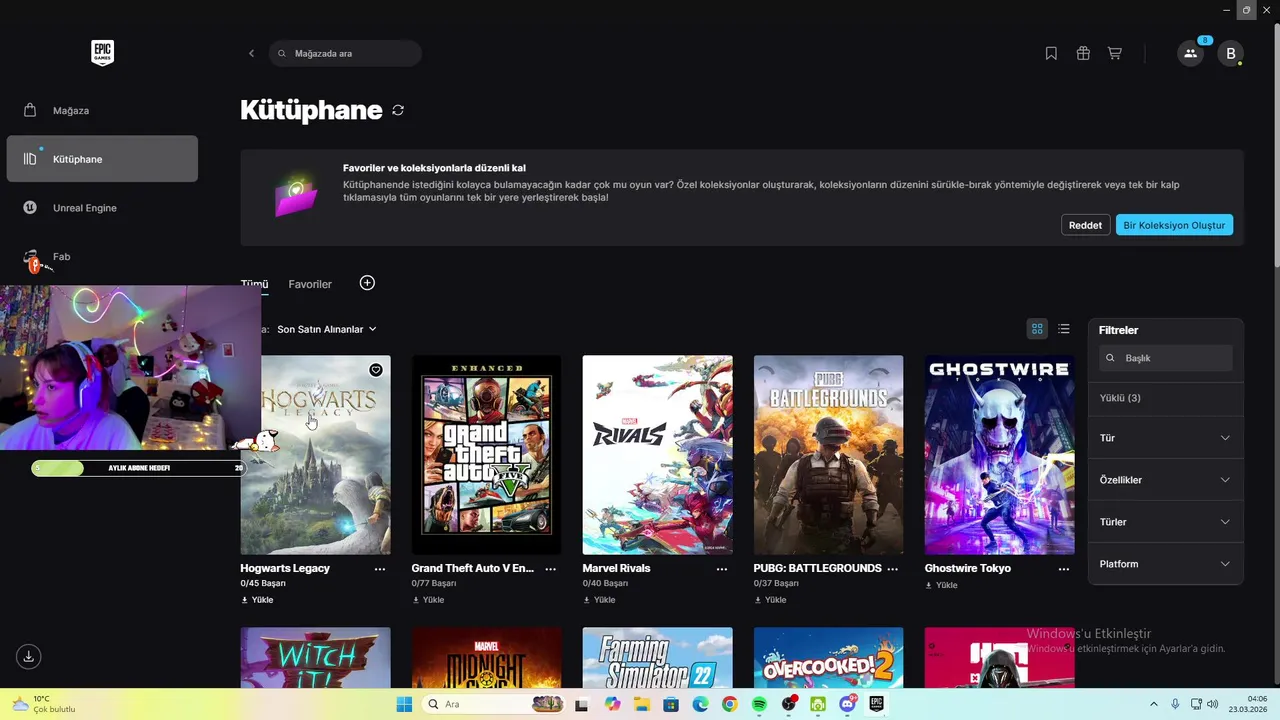Install PUBG: BATTLEGROUNDS via Yükle
This screenshot has width=1280, height=720.
pos(770,600)
